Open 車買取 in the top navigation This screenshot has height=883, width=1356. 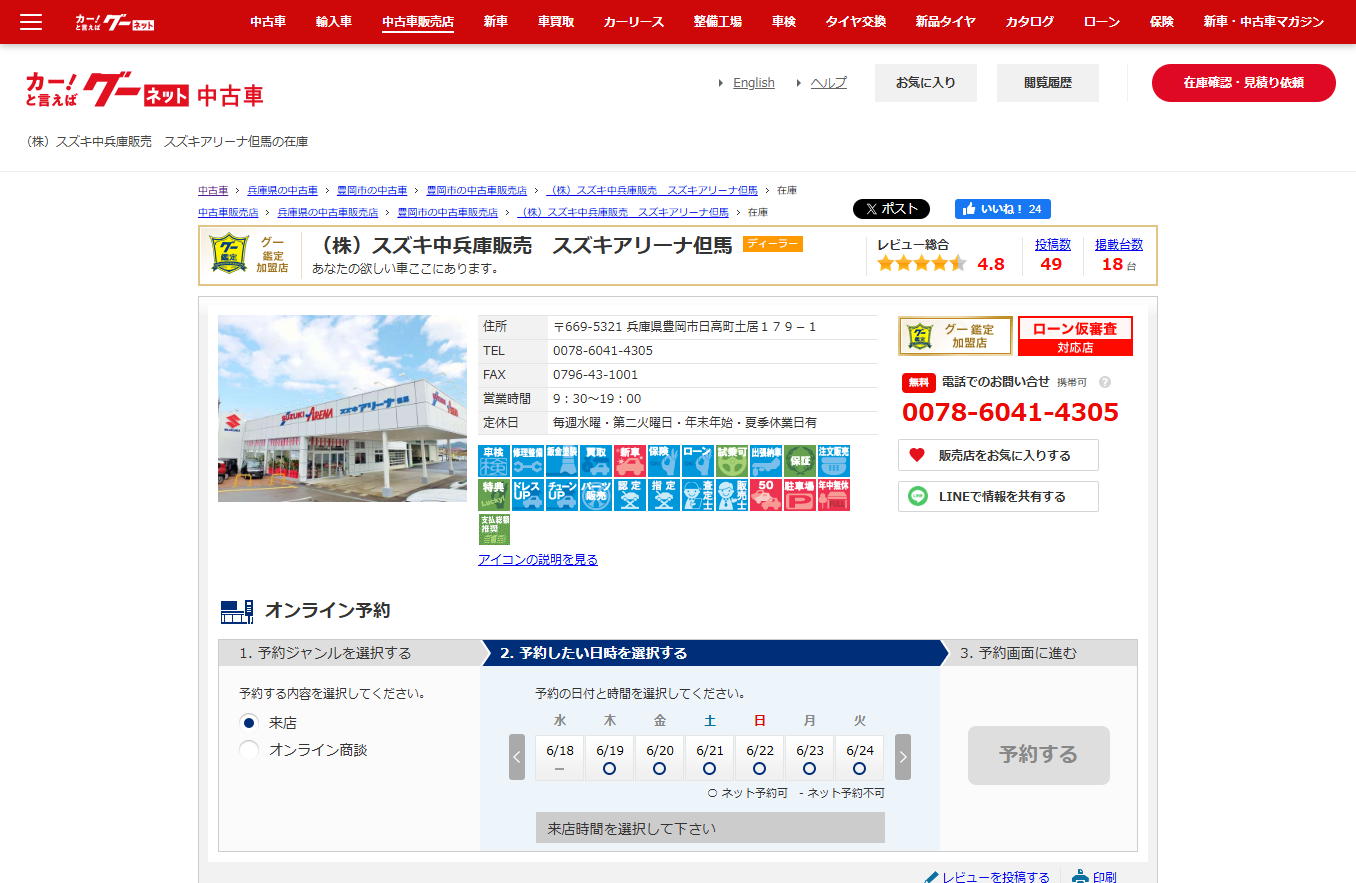coord(556,21)
